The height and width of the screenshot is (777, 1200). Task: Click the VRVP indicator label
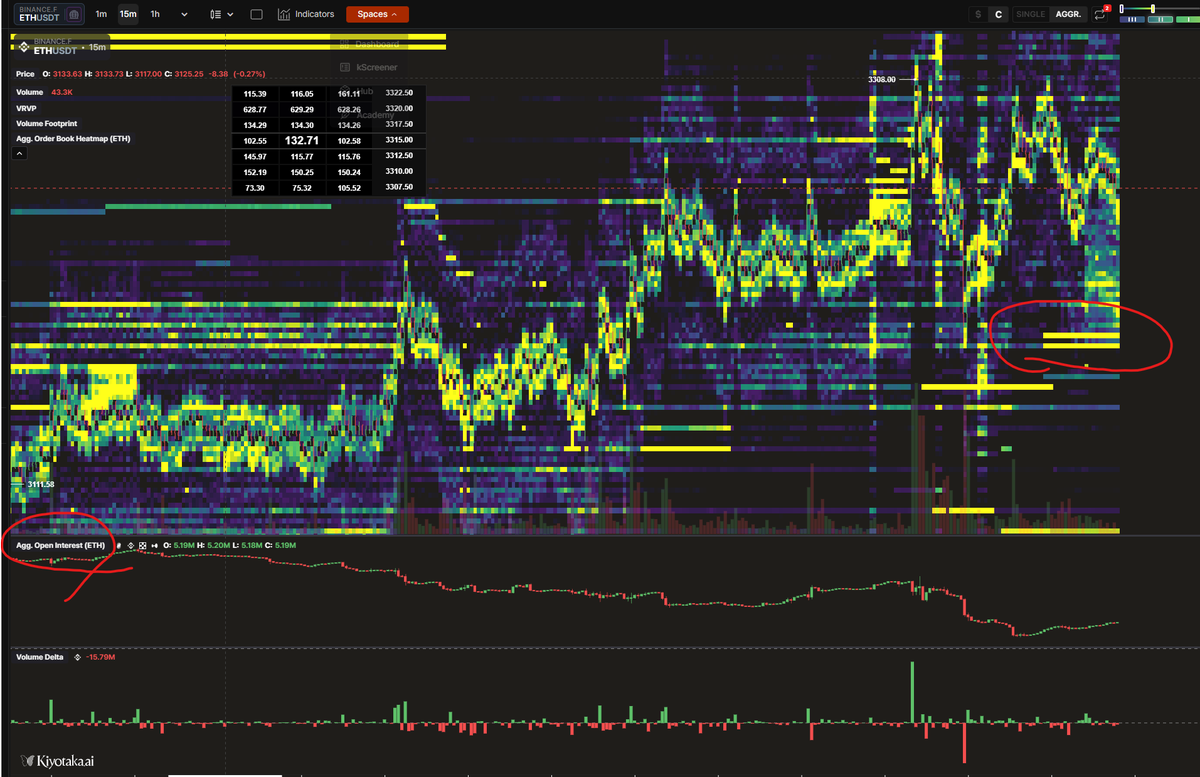27,108
